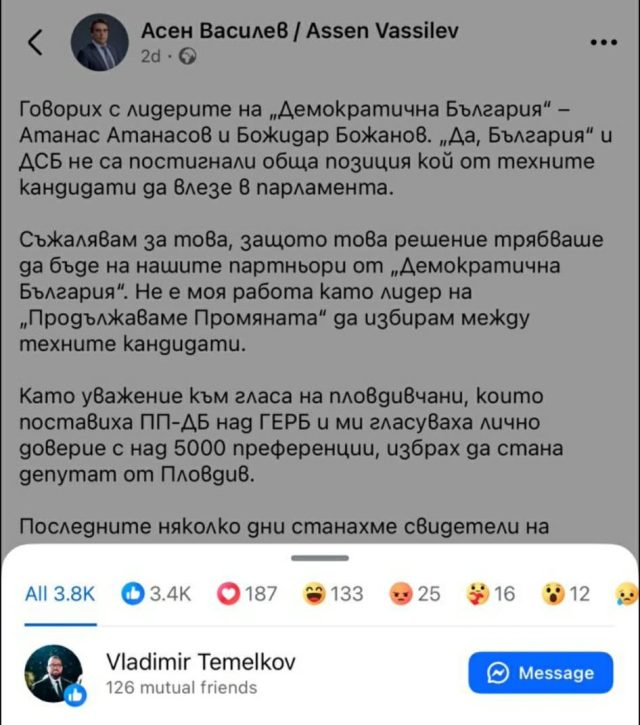Filter by Wow reactions 12
Image resolution: width=640 pixels, height=725 pixels.
click(x=566, y=594)
